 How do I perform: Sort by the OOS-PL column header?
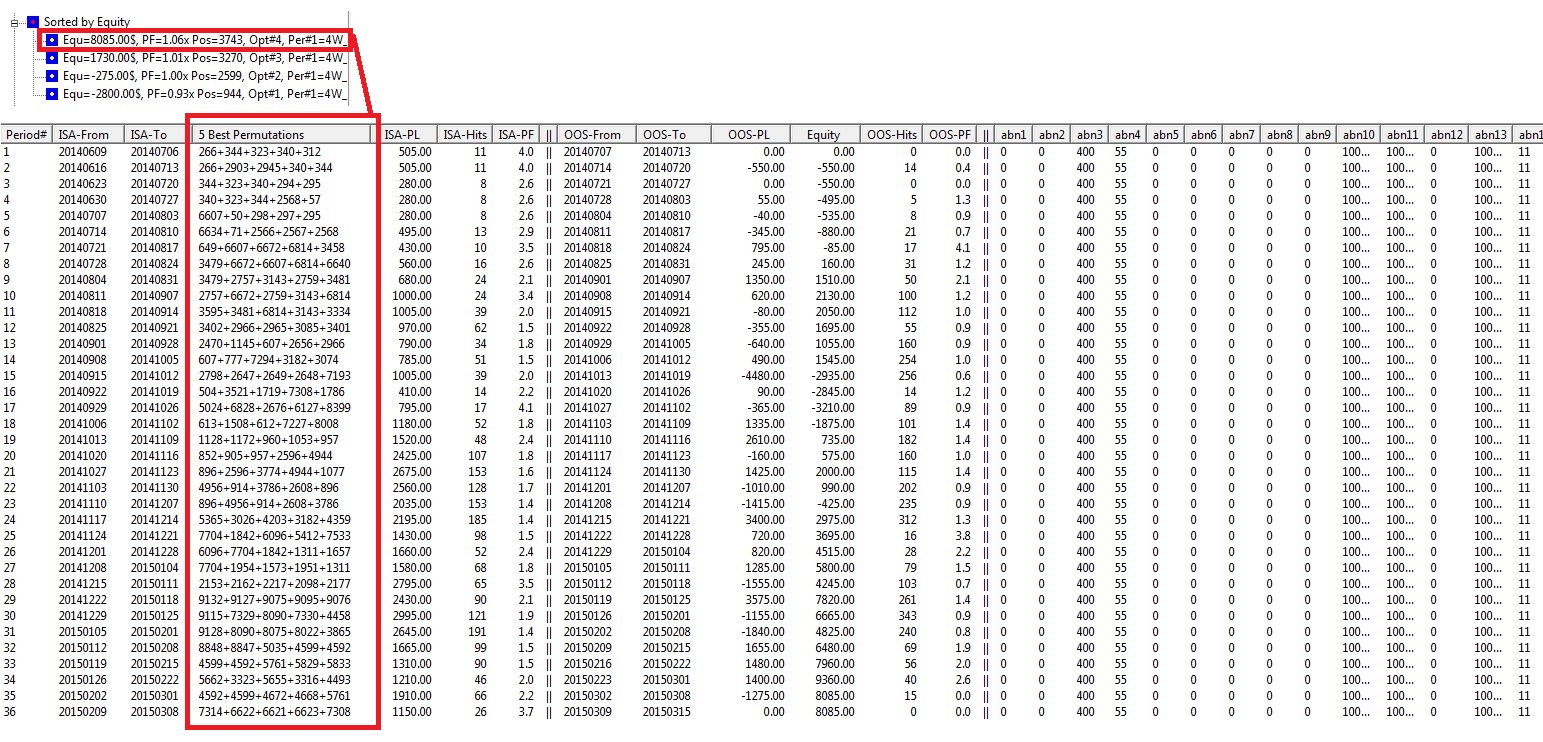[x=751, y=134]
